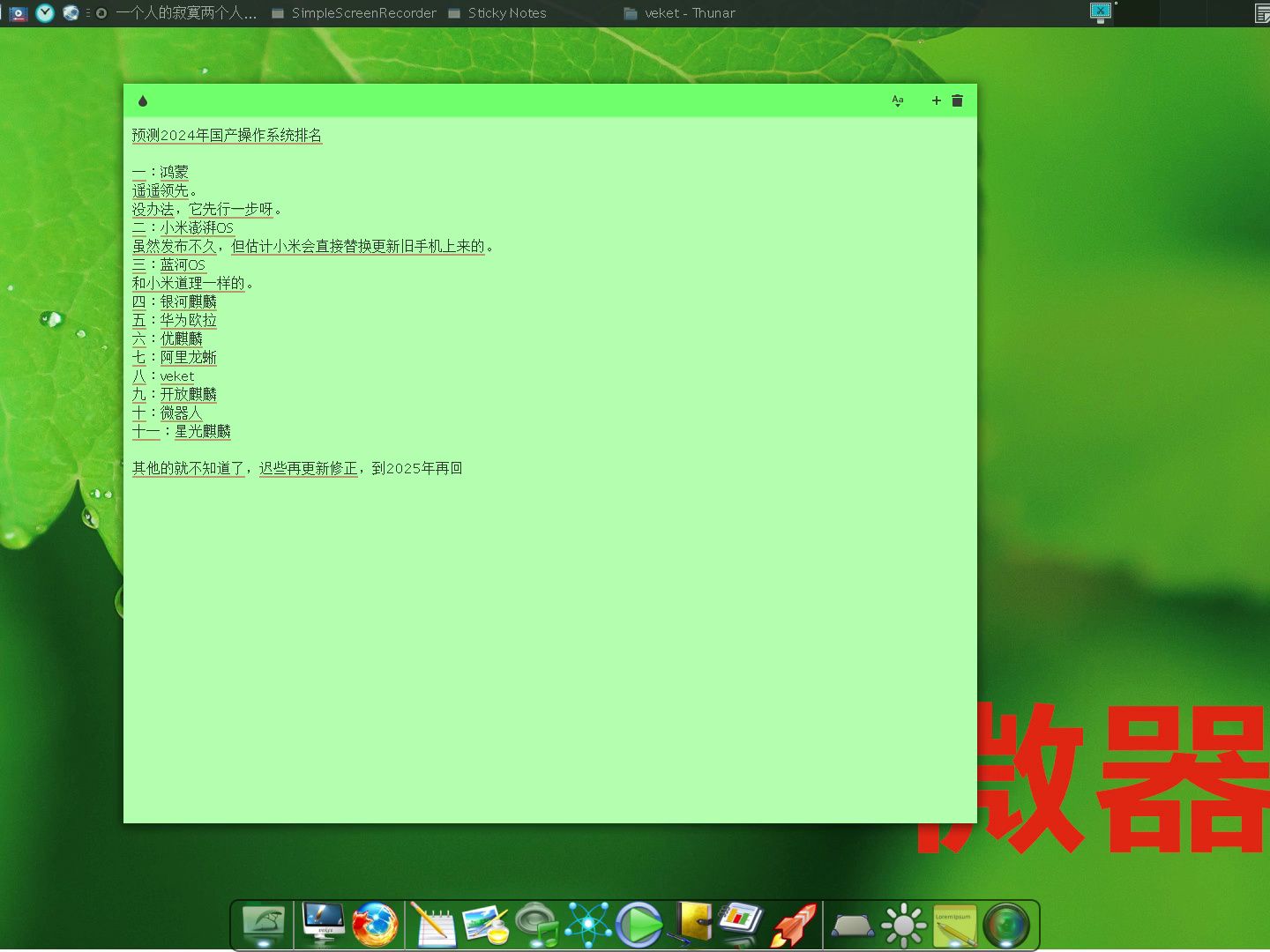The width and height of the screenshot is (1270, 952).
Task: Click the screen recorder icon in top panel
Action: click(x=18, y=13)
